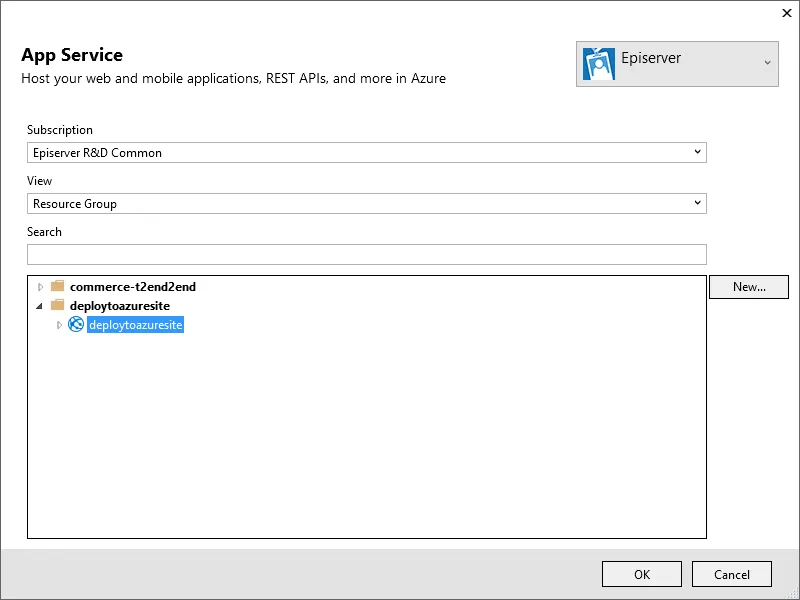Close the App Service dialog
This screenshot has height=600, width=800.
pyautogui.click(x=787, y=13)
